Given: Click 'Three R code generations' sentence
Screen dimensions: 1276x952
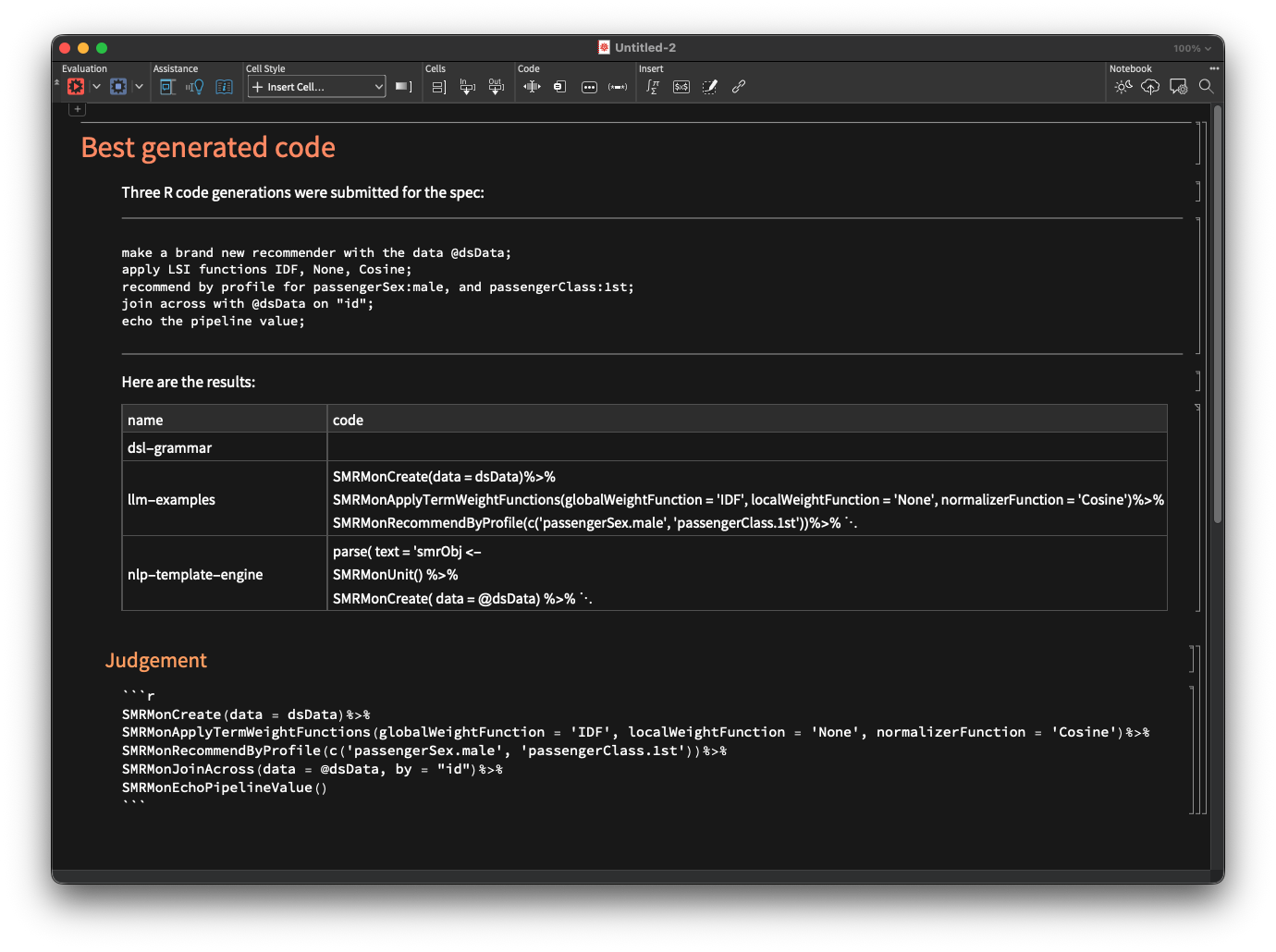Looking at the screenshot, I should pyautogui.click(x=303, y=192).
